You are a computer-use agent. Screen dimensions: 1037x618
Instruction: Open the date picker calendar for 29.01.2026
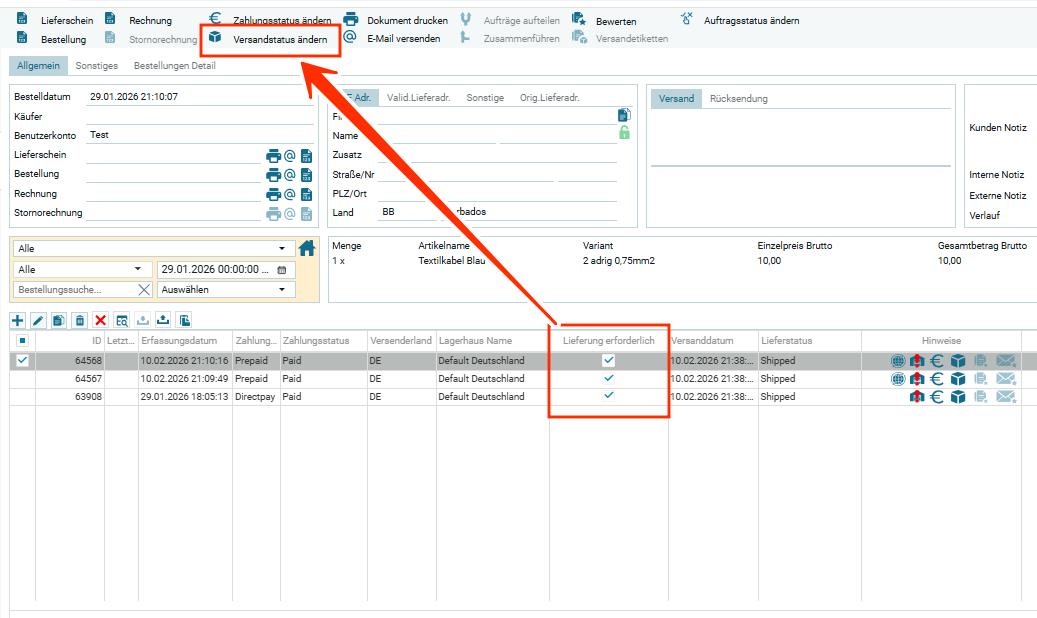pos(281,270)
